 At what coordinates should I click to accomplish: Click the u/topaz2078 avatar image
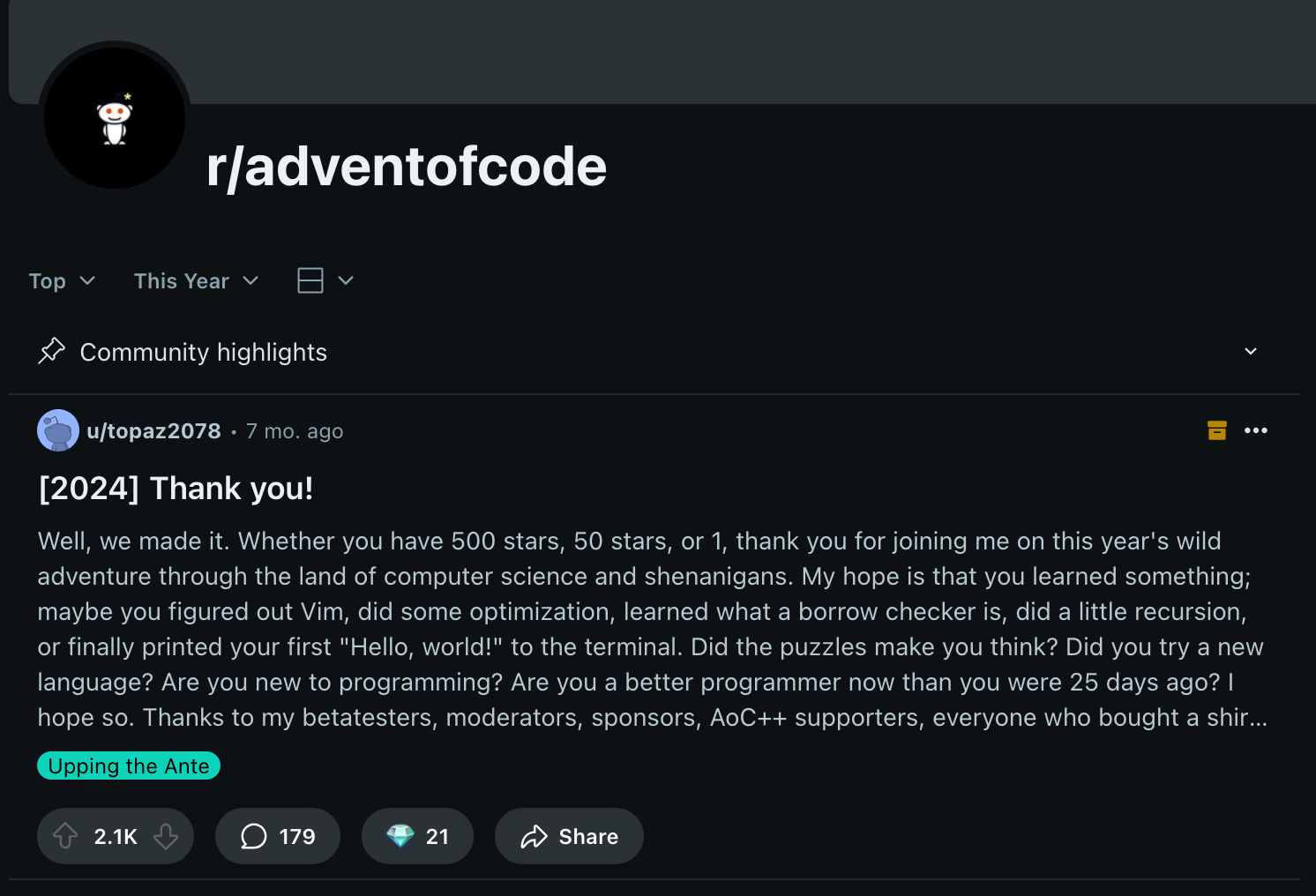58,430
